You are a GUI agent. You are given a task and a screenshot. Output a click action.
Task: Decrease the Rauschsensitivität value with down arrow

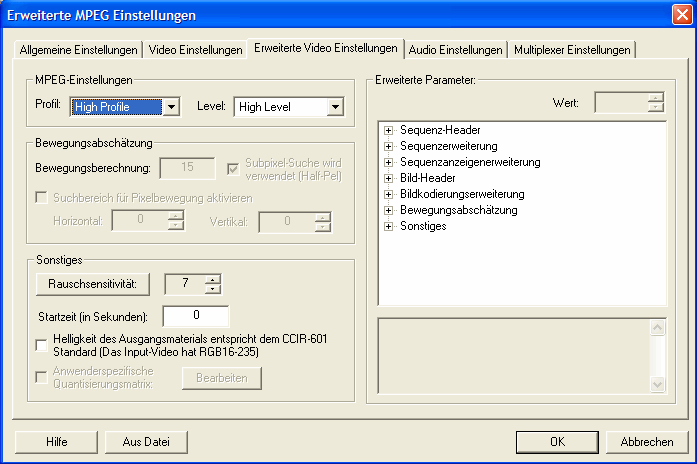click(212, 290)
